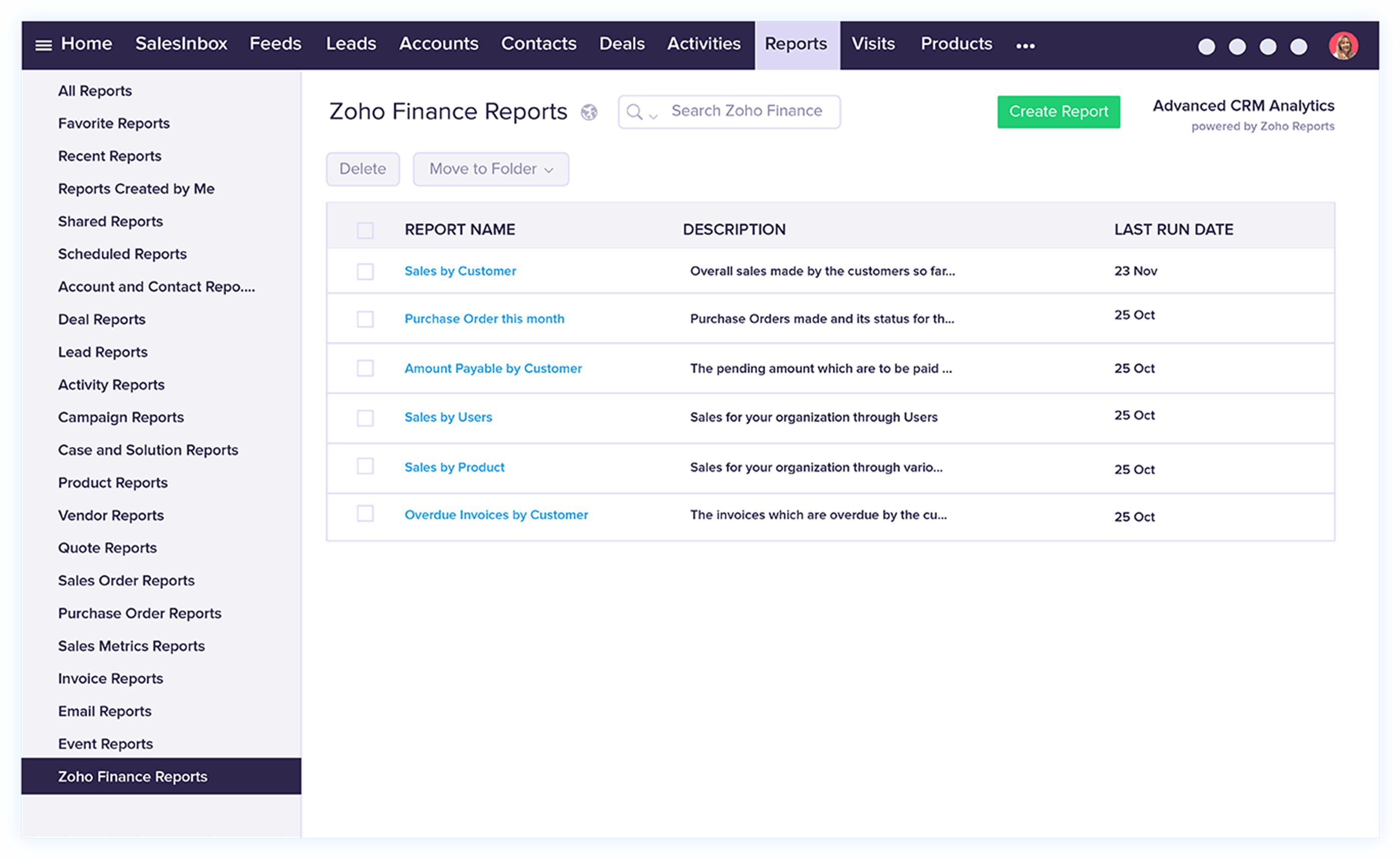Click the Delete button

[x=363, y=169]
